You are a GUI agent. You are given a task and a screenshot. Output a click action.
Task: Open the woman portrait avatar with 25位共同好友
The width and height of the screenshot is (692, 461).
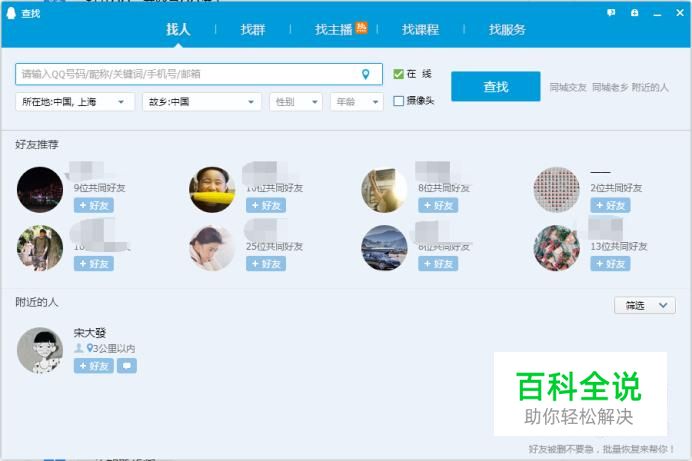tap(212, 248)
